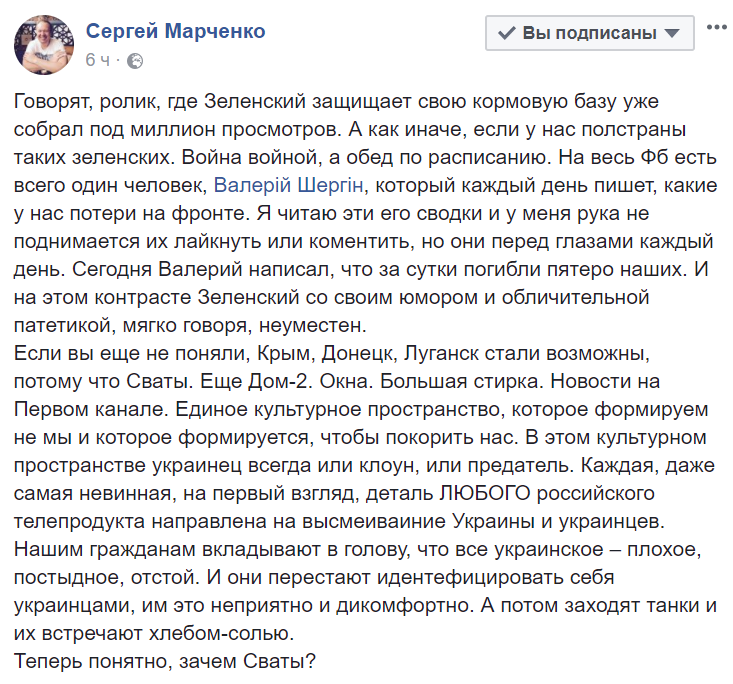The image size is (733, 684).
Task: Click the public globe privacy icon
Action: 135,60
